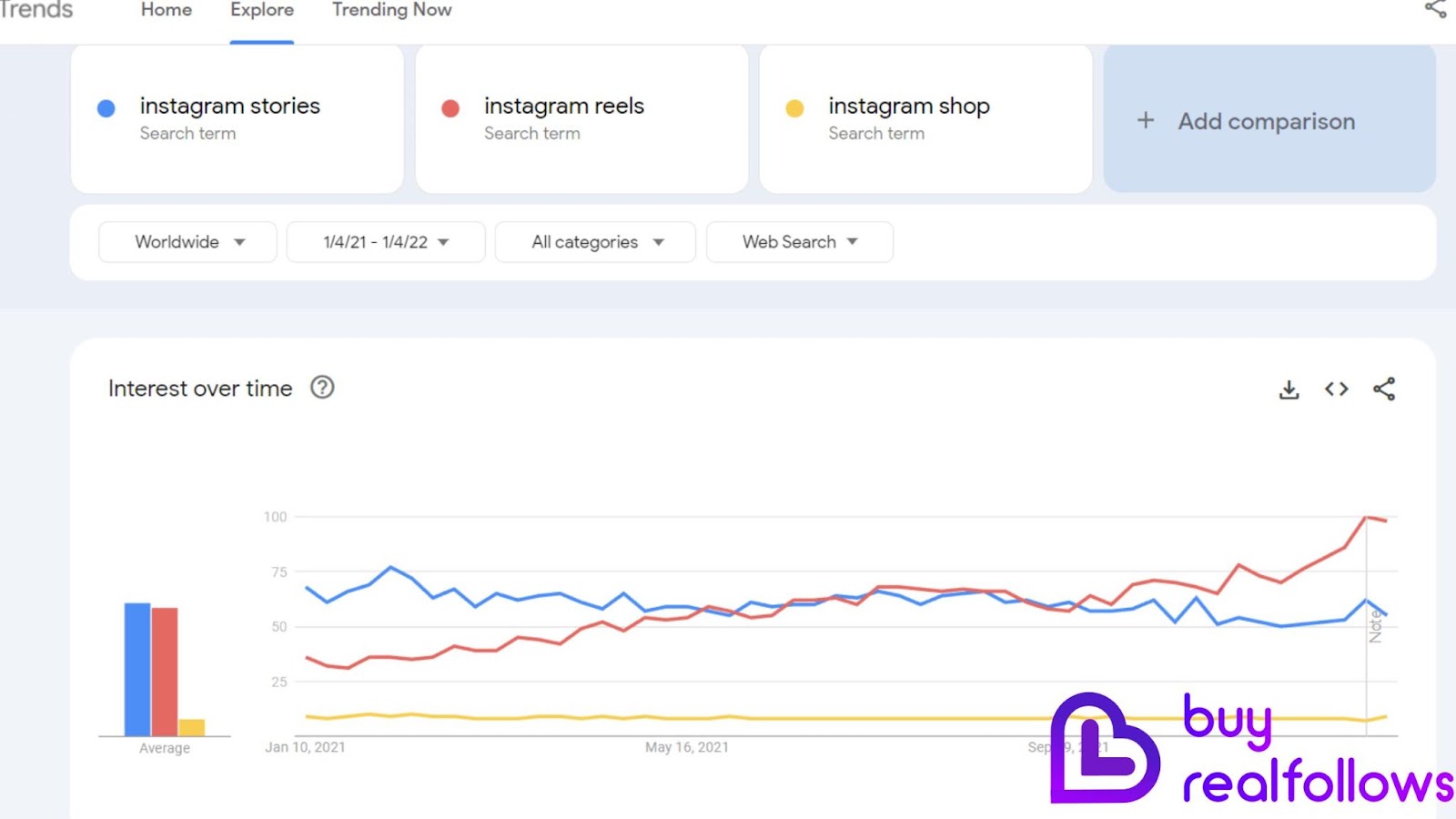Download the Interest over time chart data
Viewport: 1456px width, 819px height.
pyautogui.click(x=1289, y=389)
